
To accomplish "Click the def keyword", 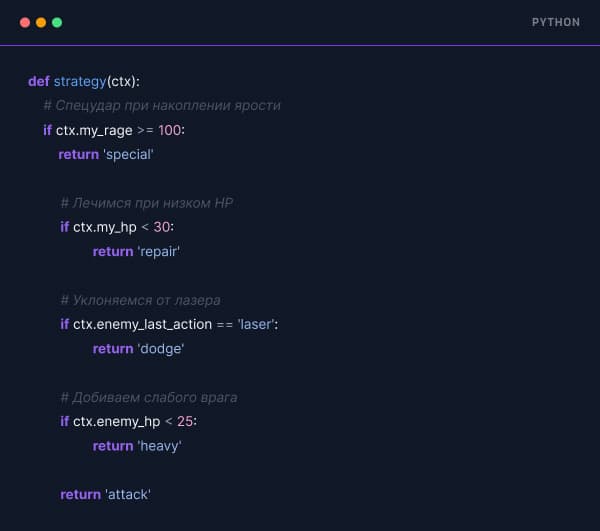I will coord(39,81).
